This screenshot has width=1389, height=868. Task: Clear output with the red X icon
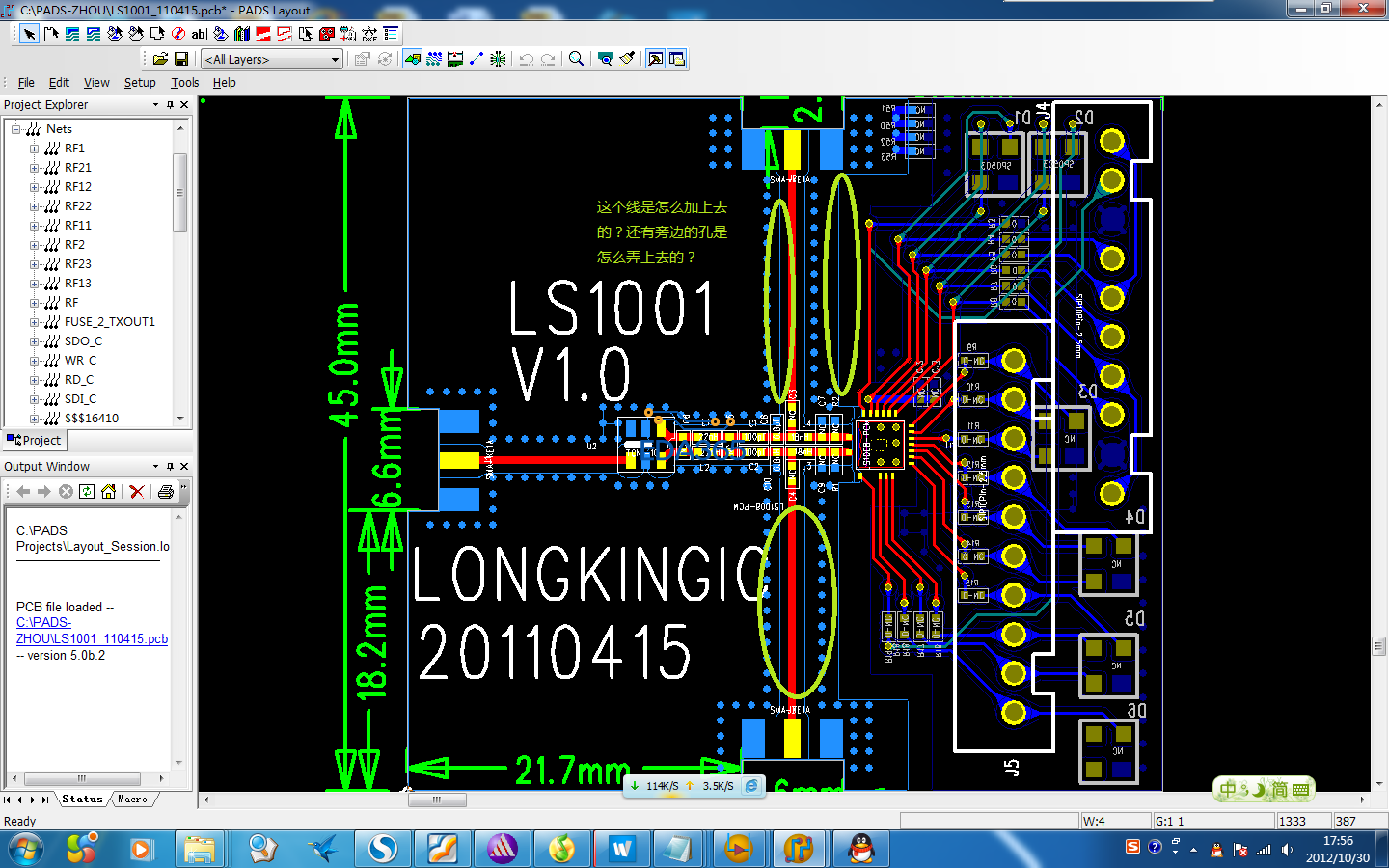click(x=137, y=492)
